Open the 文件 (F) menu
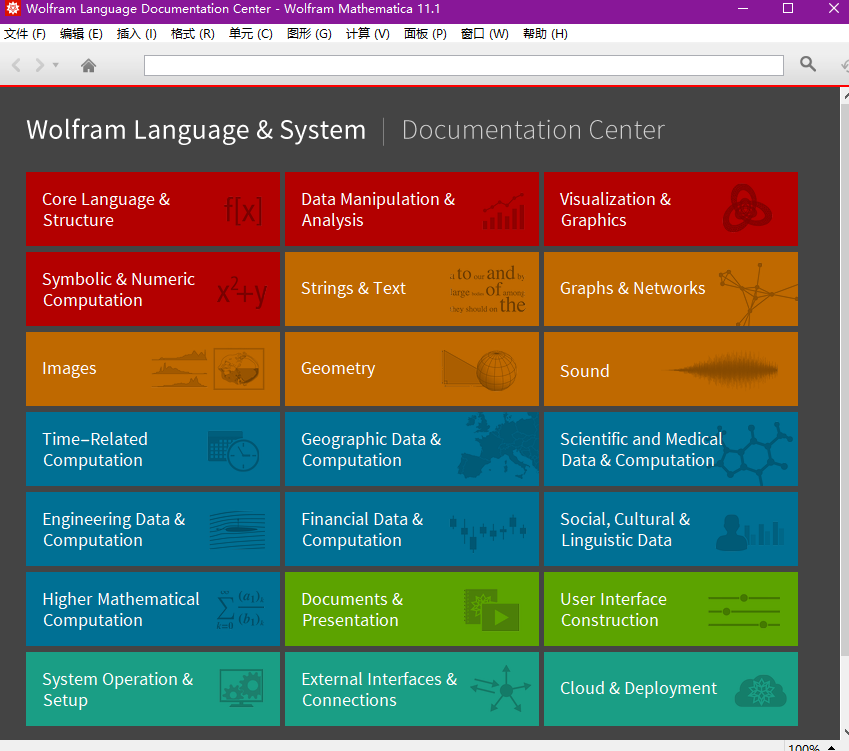This screenshot has width=849, height=751. (25, 33)
